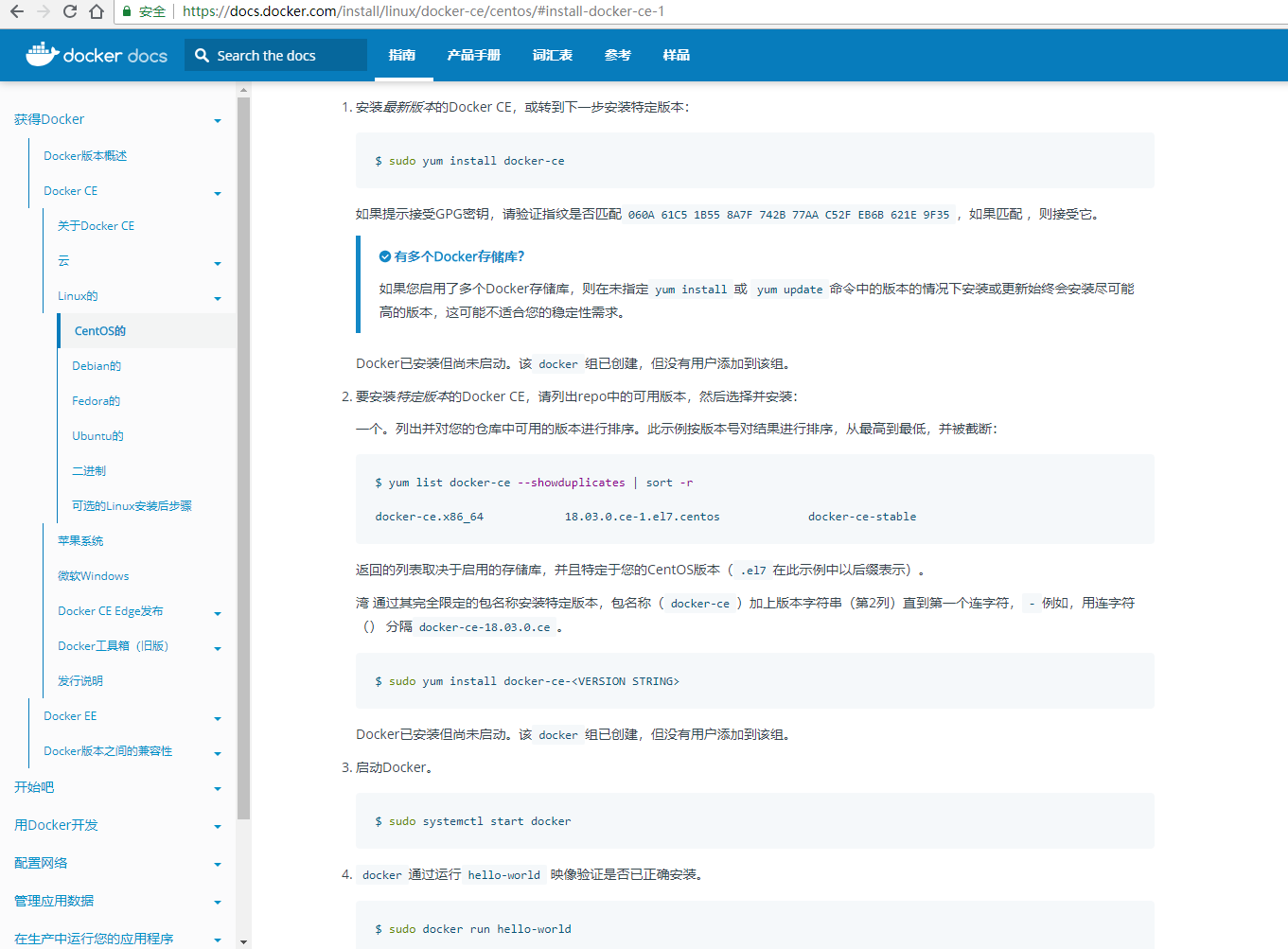The width and height of the screenshot is (1288, 949).
Task: Open the Ubuntu的 sidebar link
Action: 97,436
